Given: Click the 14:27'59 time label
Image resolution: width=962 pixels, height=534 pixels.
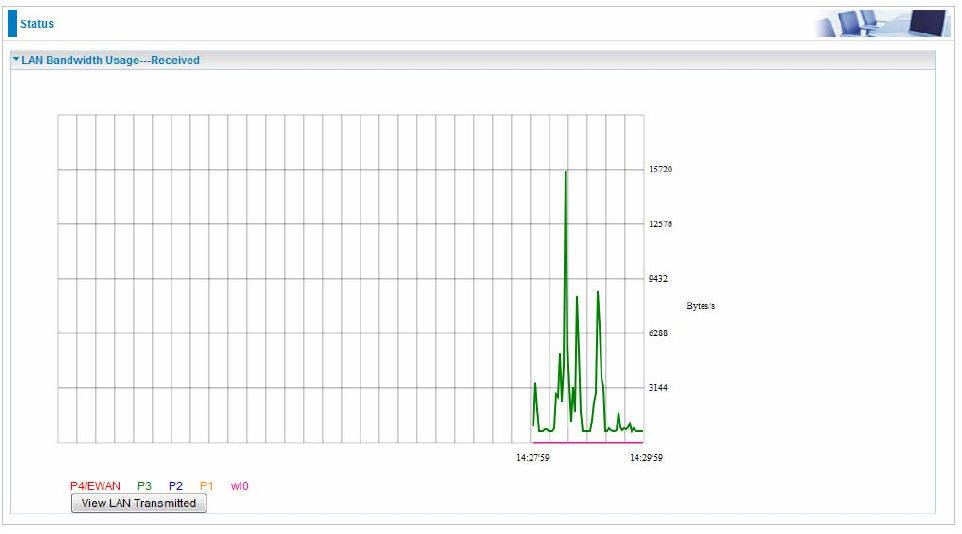Looking at the screenshot, I should (533, 457).
